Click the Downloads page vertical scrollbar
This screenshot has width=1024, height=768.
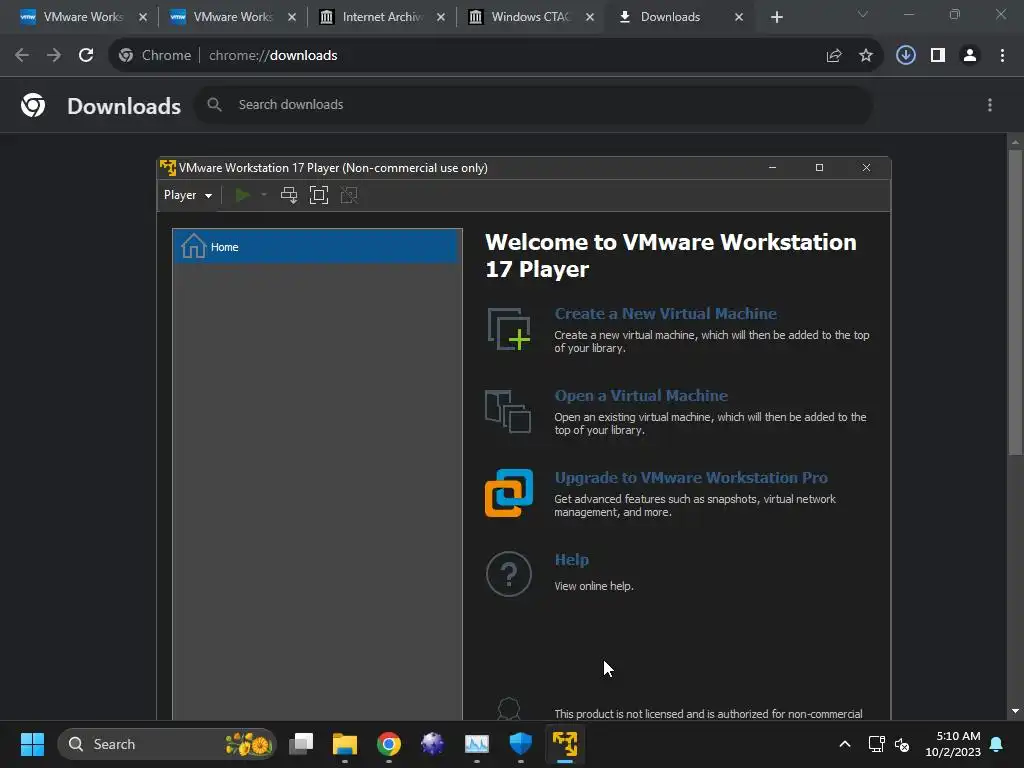pos(1015,301)
